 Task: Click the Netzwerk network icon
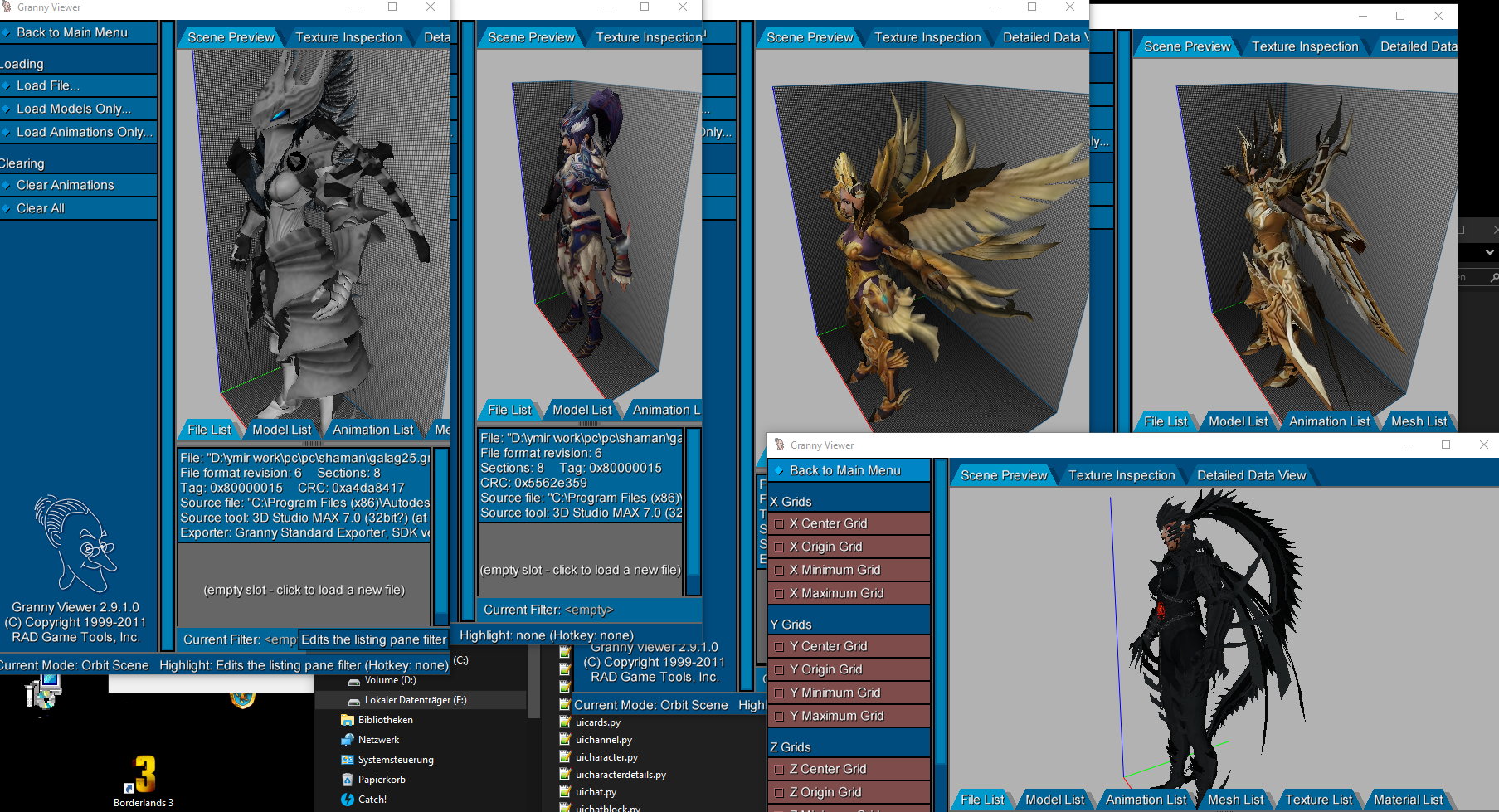coord(347,739)
